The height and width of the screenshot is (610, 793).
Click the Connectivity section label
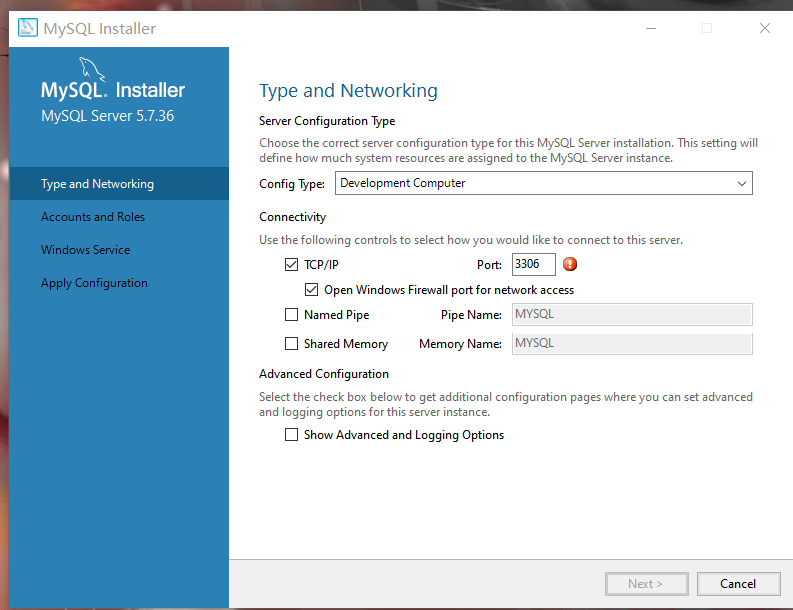pyautogui.click(x=292, y=217)
